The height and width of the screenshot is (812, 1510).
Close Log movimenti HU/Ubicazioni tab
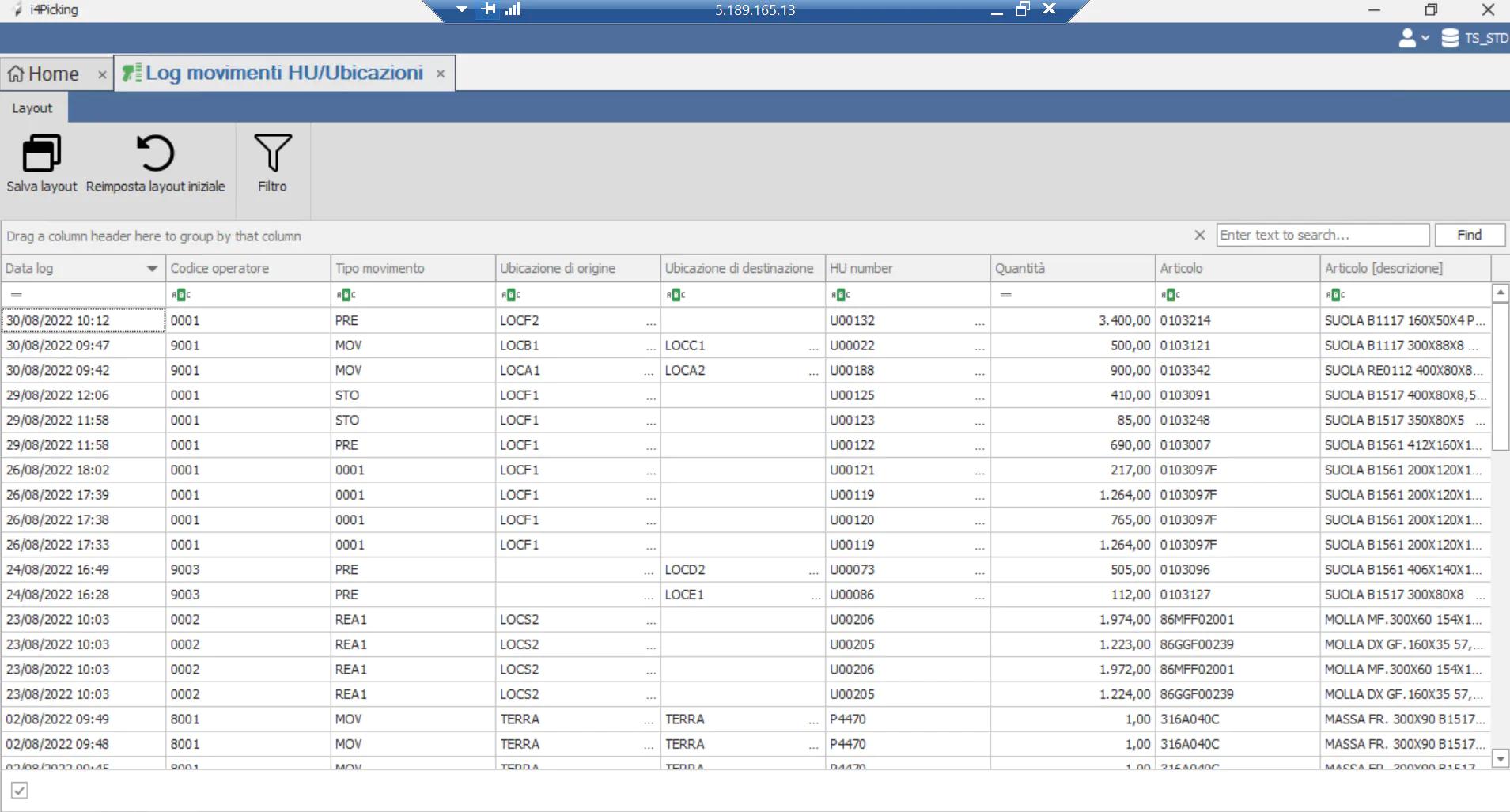tap(441, 74)
